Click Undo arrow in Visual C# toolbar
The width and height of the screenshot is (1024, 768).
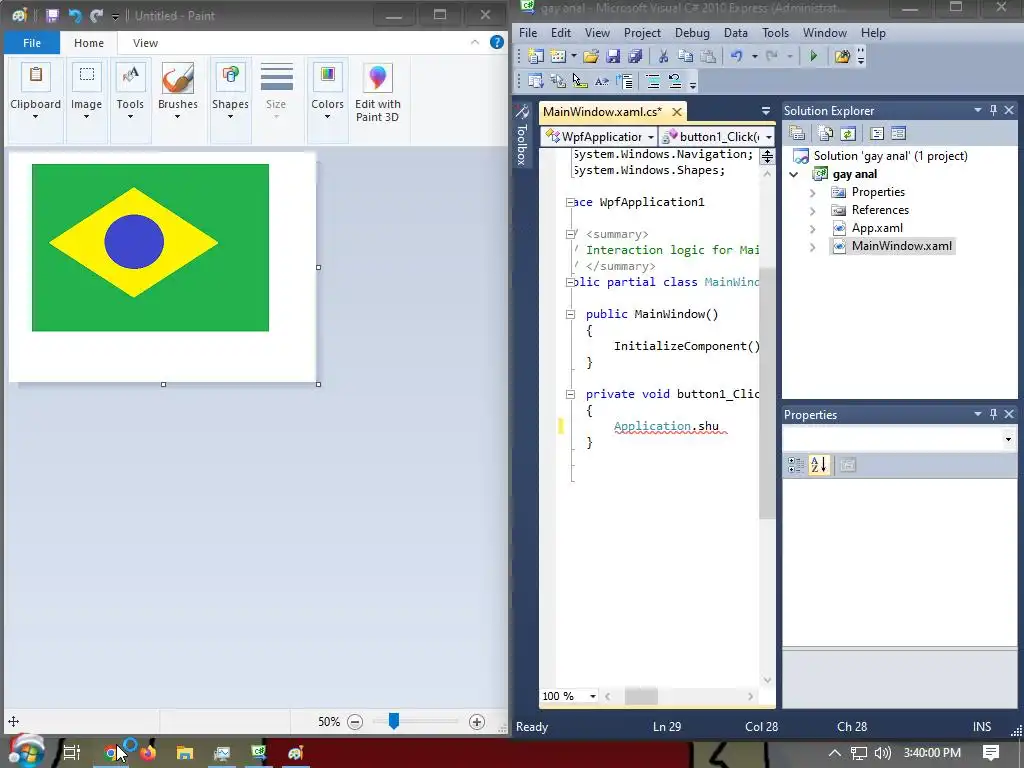[x=737, y=57]
